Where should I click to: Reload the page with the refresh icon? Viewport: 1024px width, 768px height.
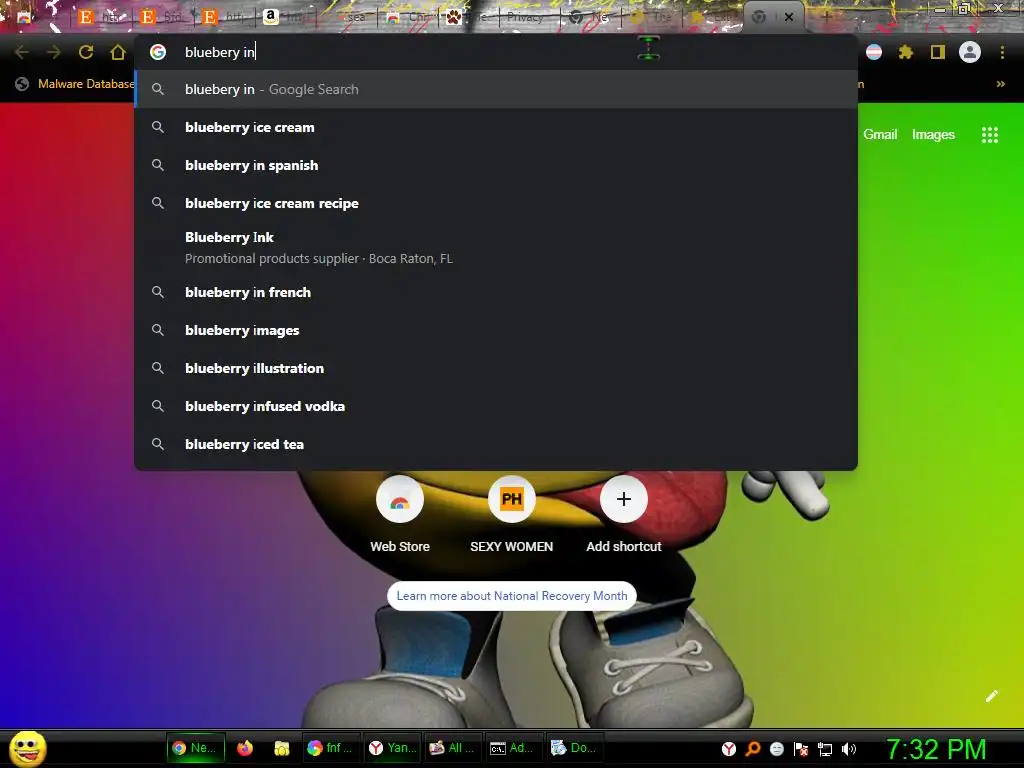(x=86, y=52)
